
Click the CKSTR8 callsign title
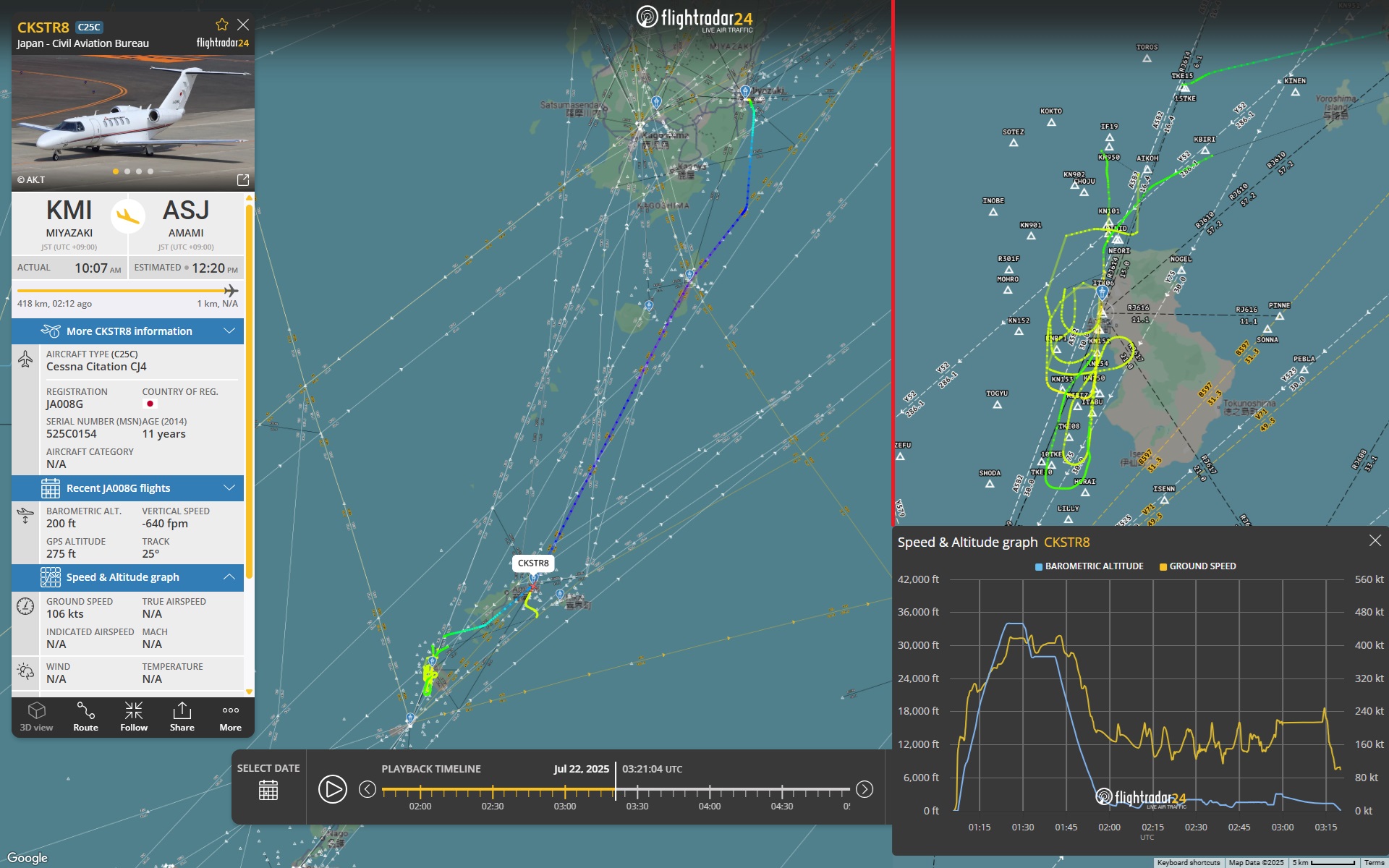[x=43, y=27]
